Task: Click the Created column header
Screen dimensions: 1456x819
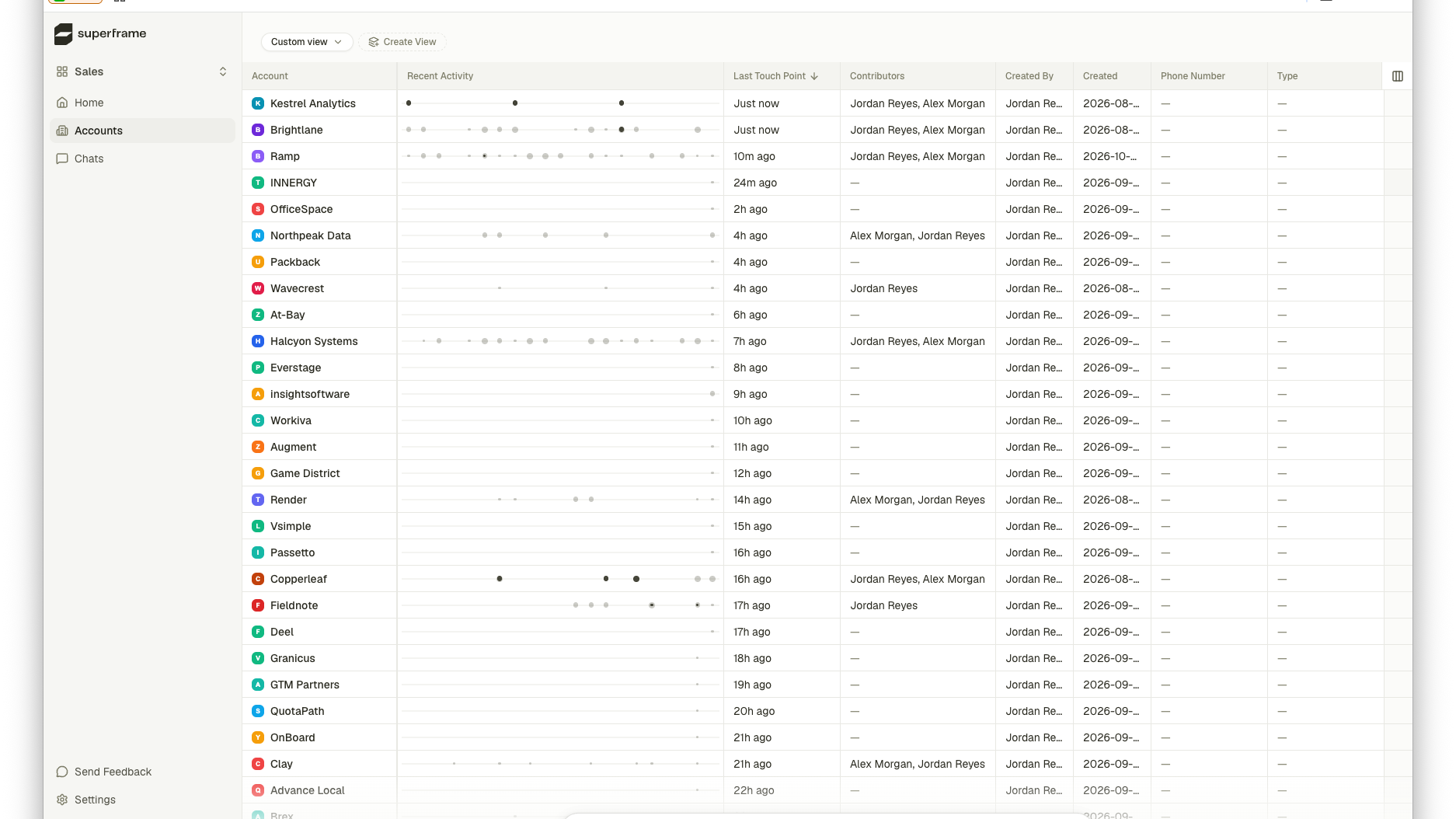Action: tap(1112, 76)
